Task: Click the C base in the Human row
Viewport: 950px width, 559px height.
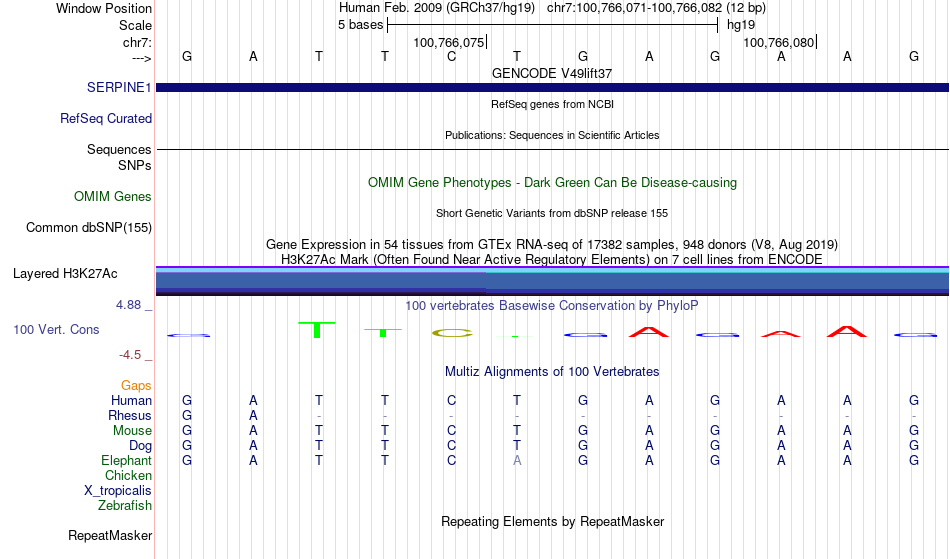Action: [451, 400]
